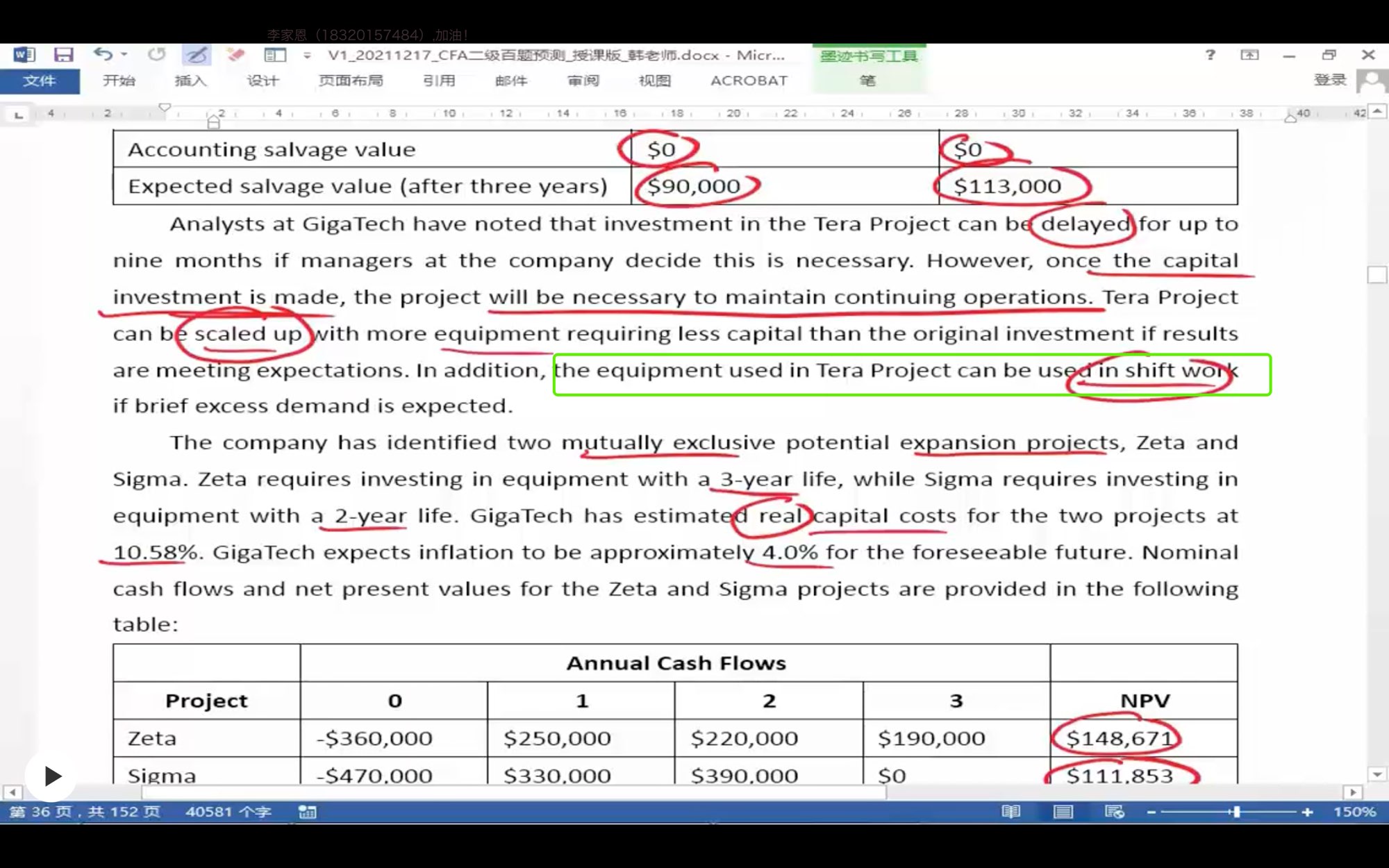Click the 10.58% real capital cost value
The height and width of the screenshot is (868, 1389).
(x=156, y=553)
